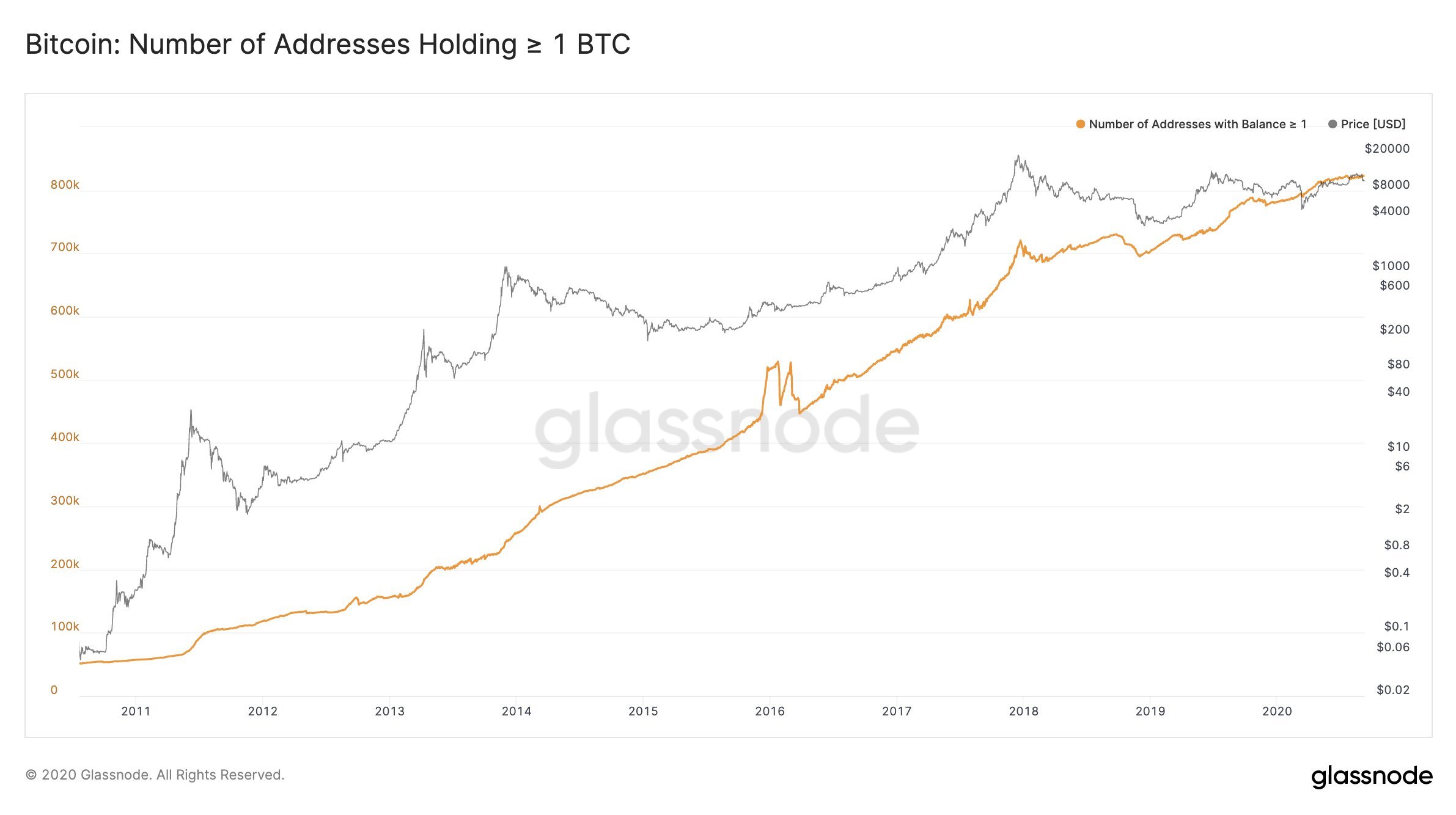Viewport: 1456px width, 815px height.
Task: Click the chart title about addresses holding BTC
Action: point(328,44)
